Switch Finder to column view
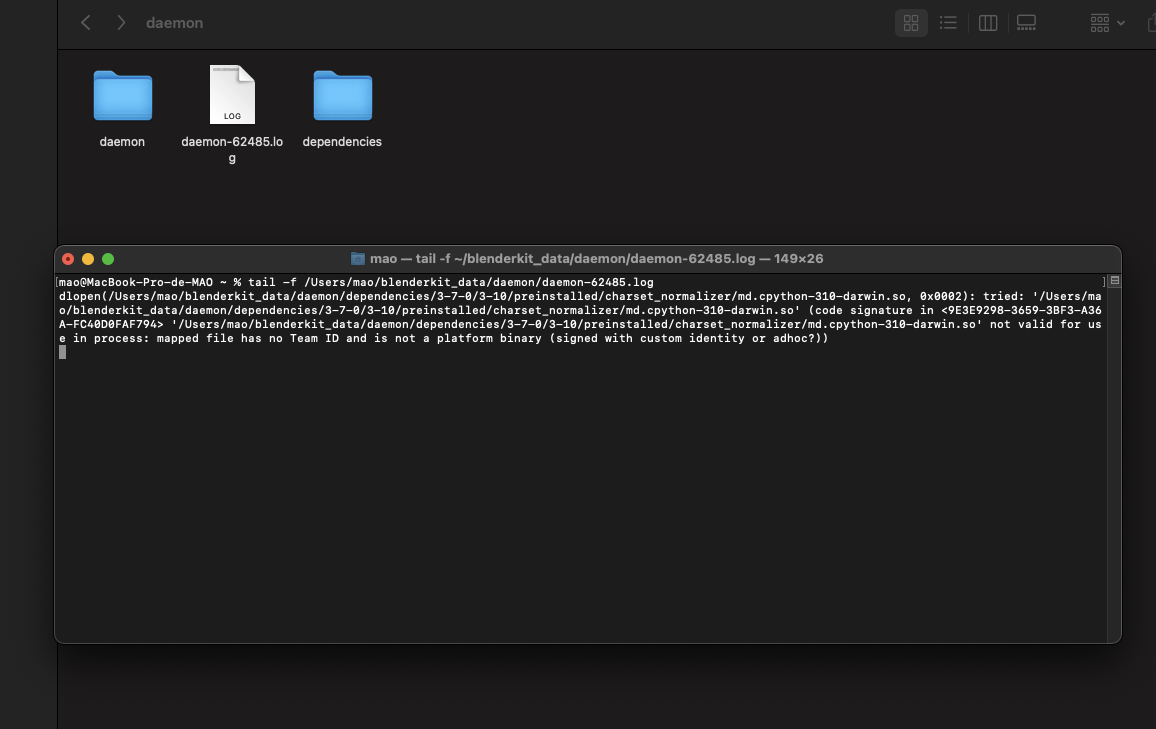Viewport: 1156px width, 729px height. coord(987,22)
